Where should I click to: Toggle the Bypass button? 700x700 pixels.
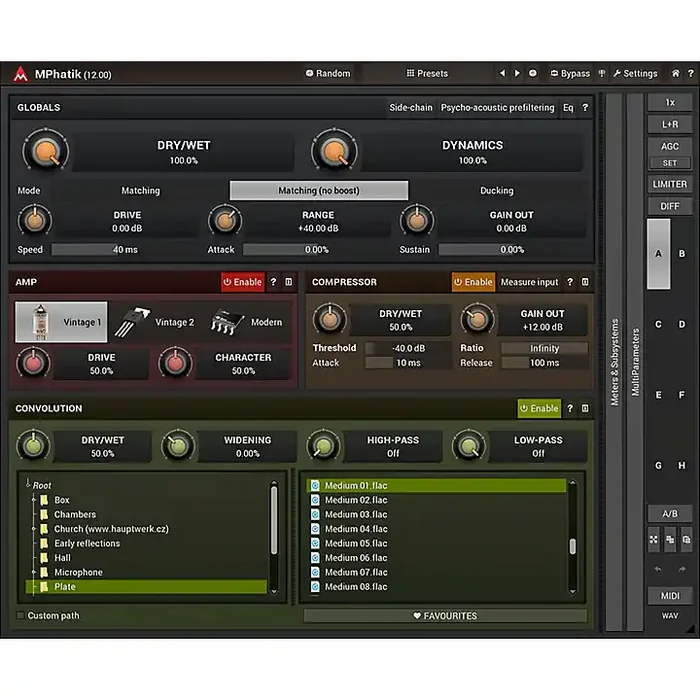click(x=571, y=73)
